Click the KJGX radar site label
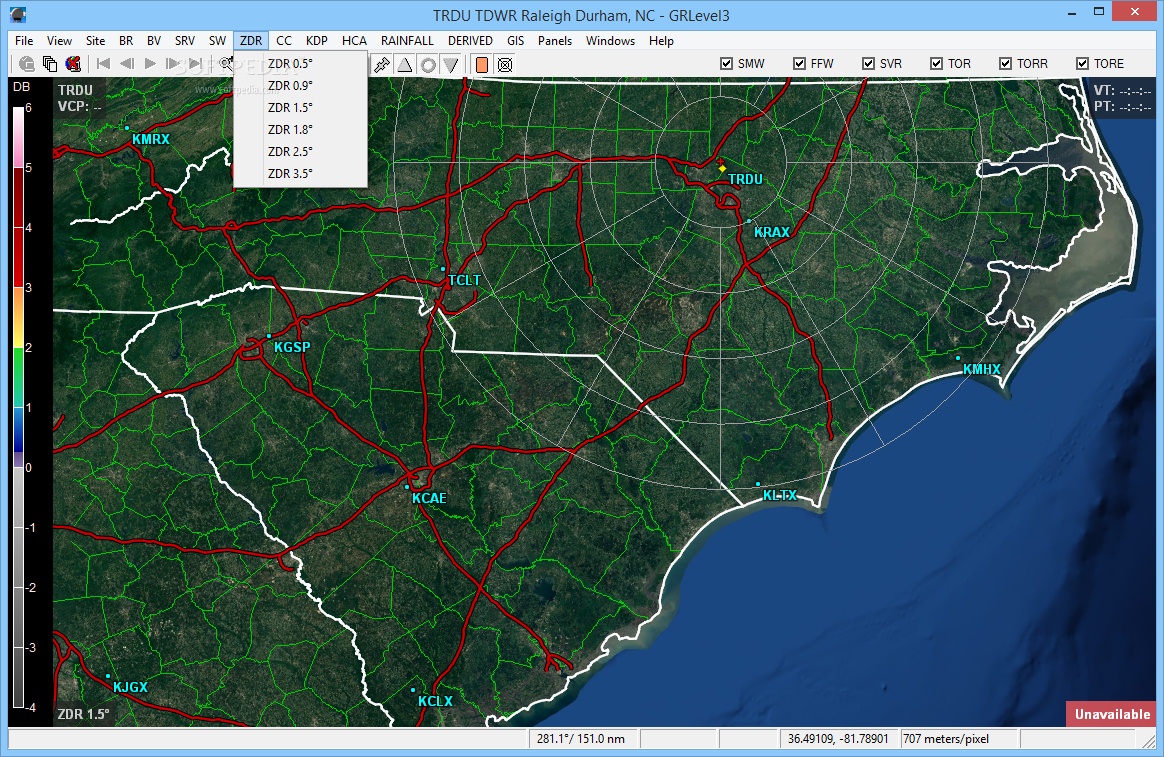 click(x=130, y=688)
